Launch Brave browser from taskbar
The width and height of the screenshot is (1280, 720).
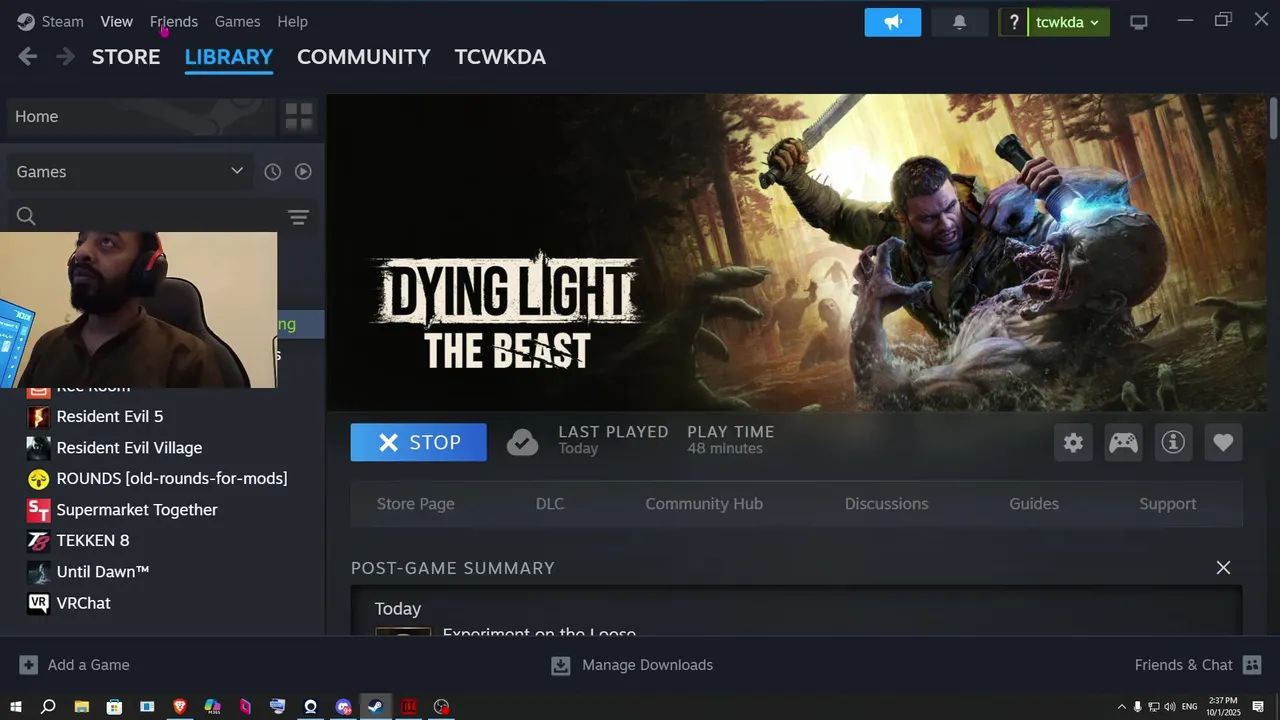pyautogui.click(x=180, y=707)
